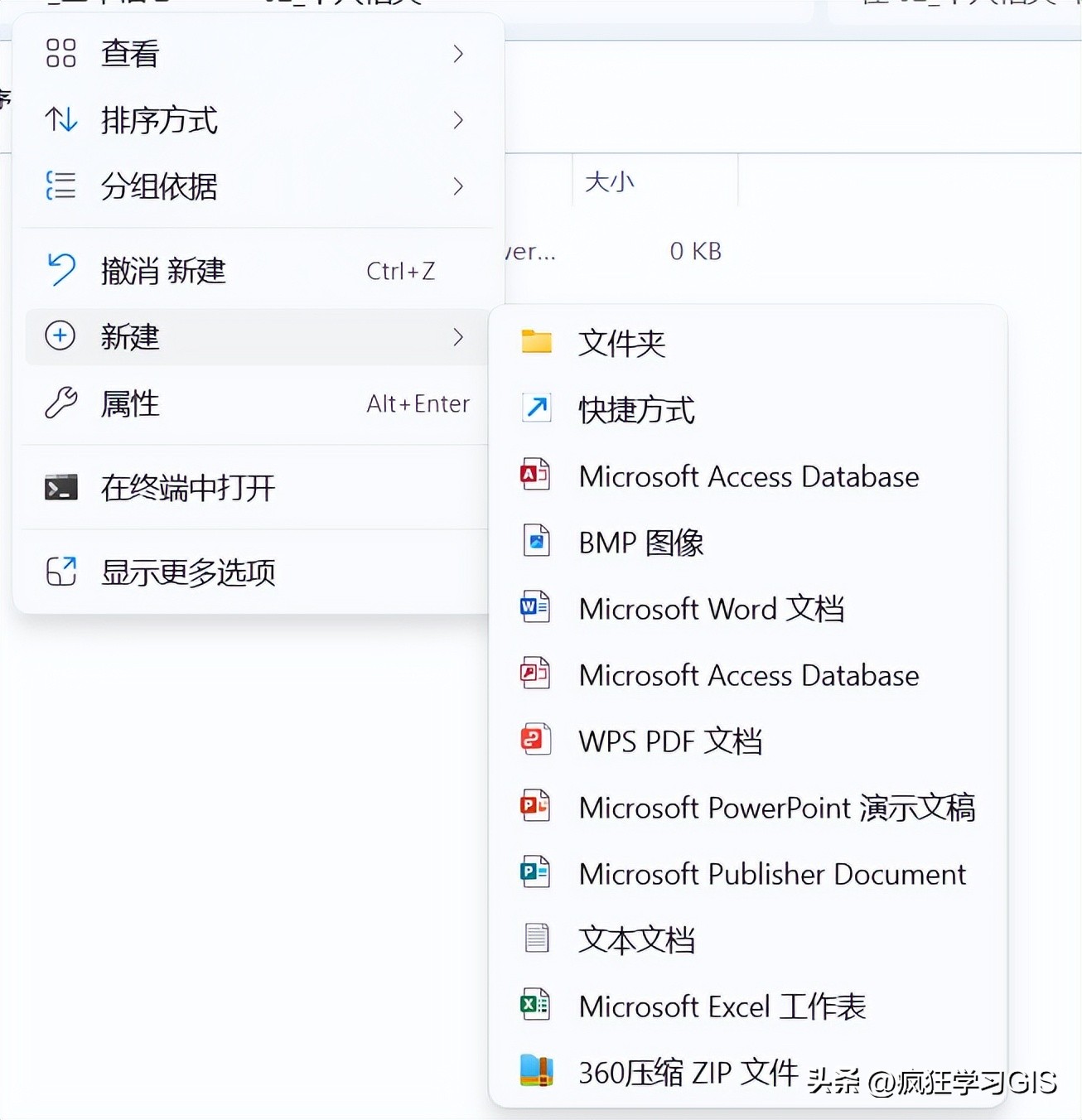Expand the 查看 submenu chevron
1082x1120 pixels.
(x=458, y=54)
